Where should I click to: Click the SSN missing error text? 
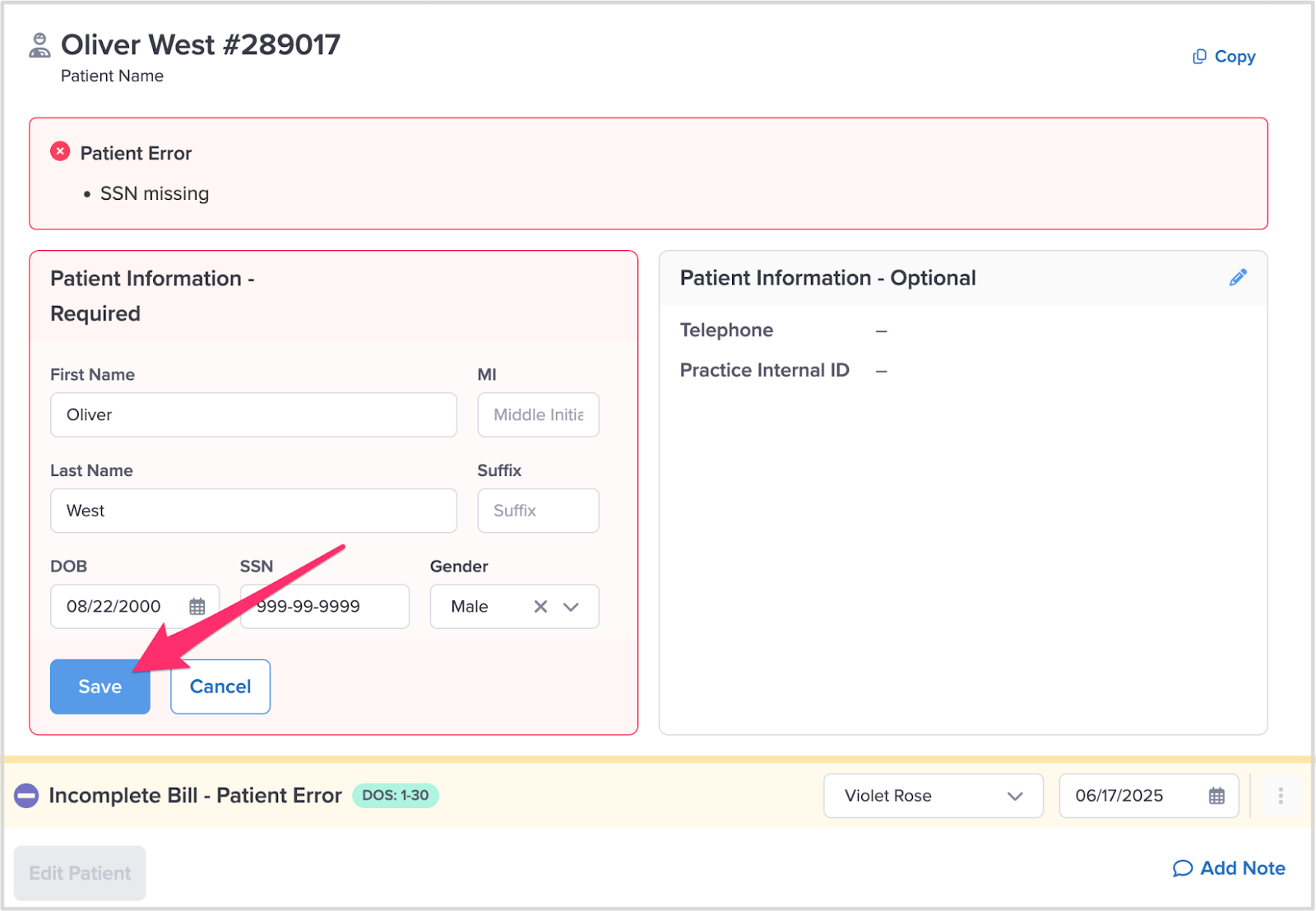click(155, 194)
